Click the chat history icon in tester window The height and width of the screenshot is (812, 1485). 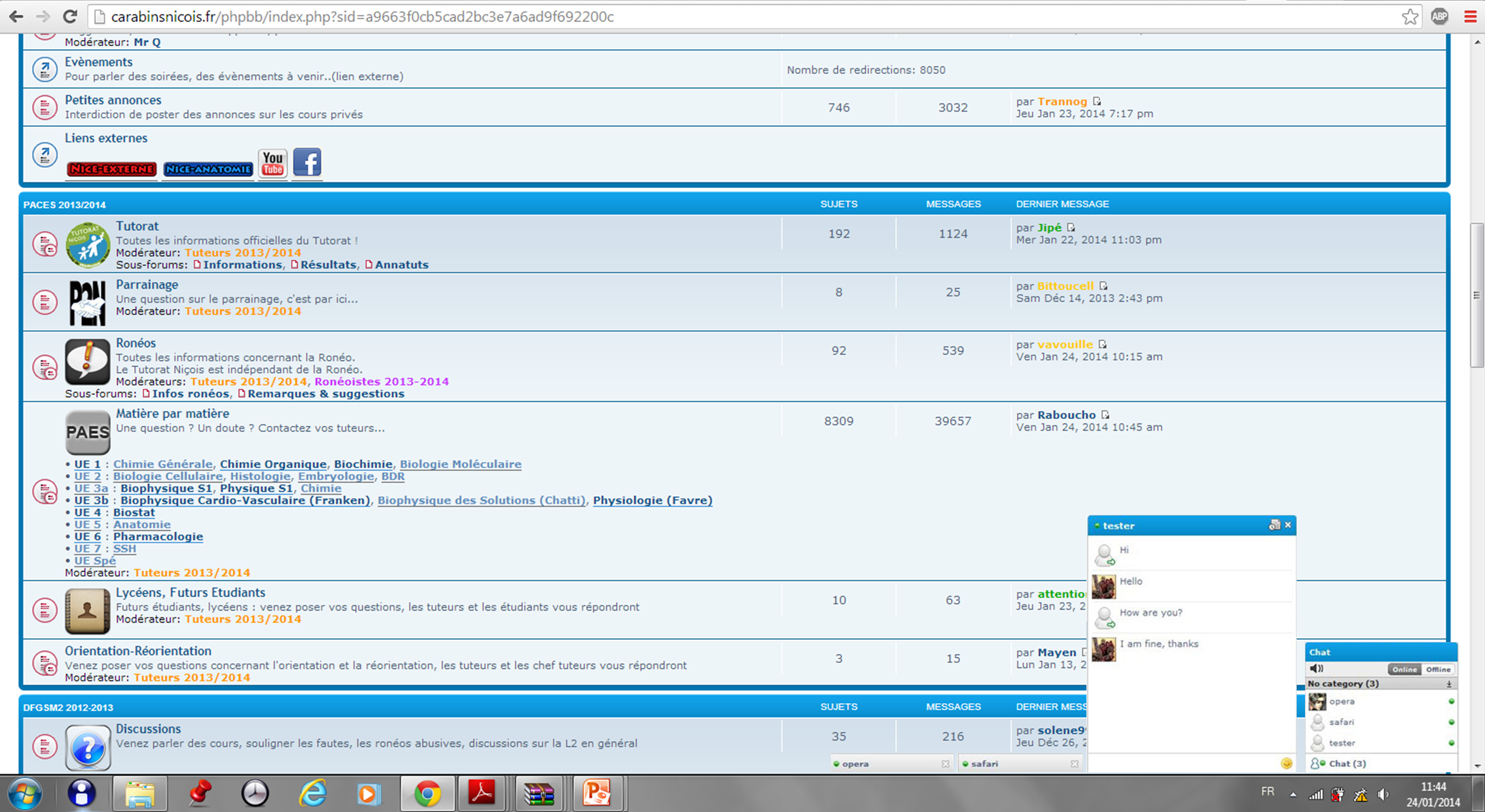pyautogui.click(x=1274, y=525)
